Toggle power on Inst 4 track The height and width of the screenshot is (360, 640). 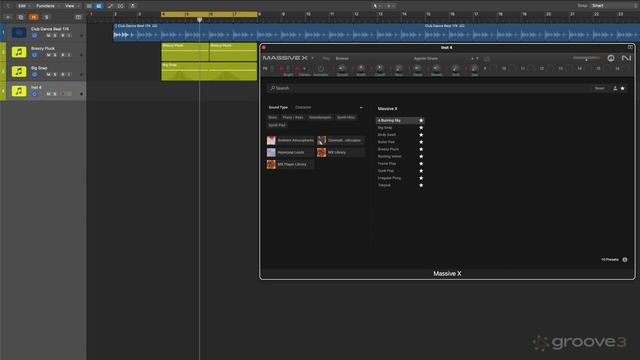click(x=34, y=94)
